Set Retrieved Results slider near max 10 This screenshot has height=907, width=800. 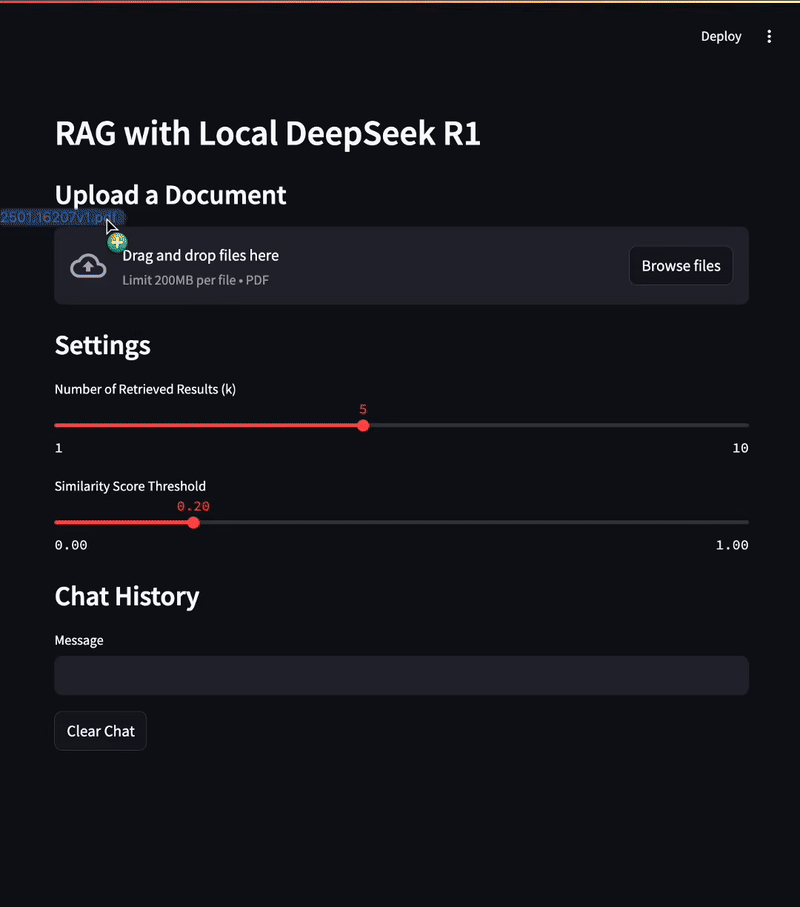(x=743, y=425)
